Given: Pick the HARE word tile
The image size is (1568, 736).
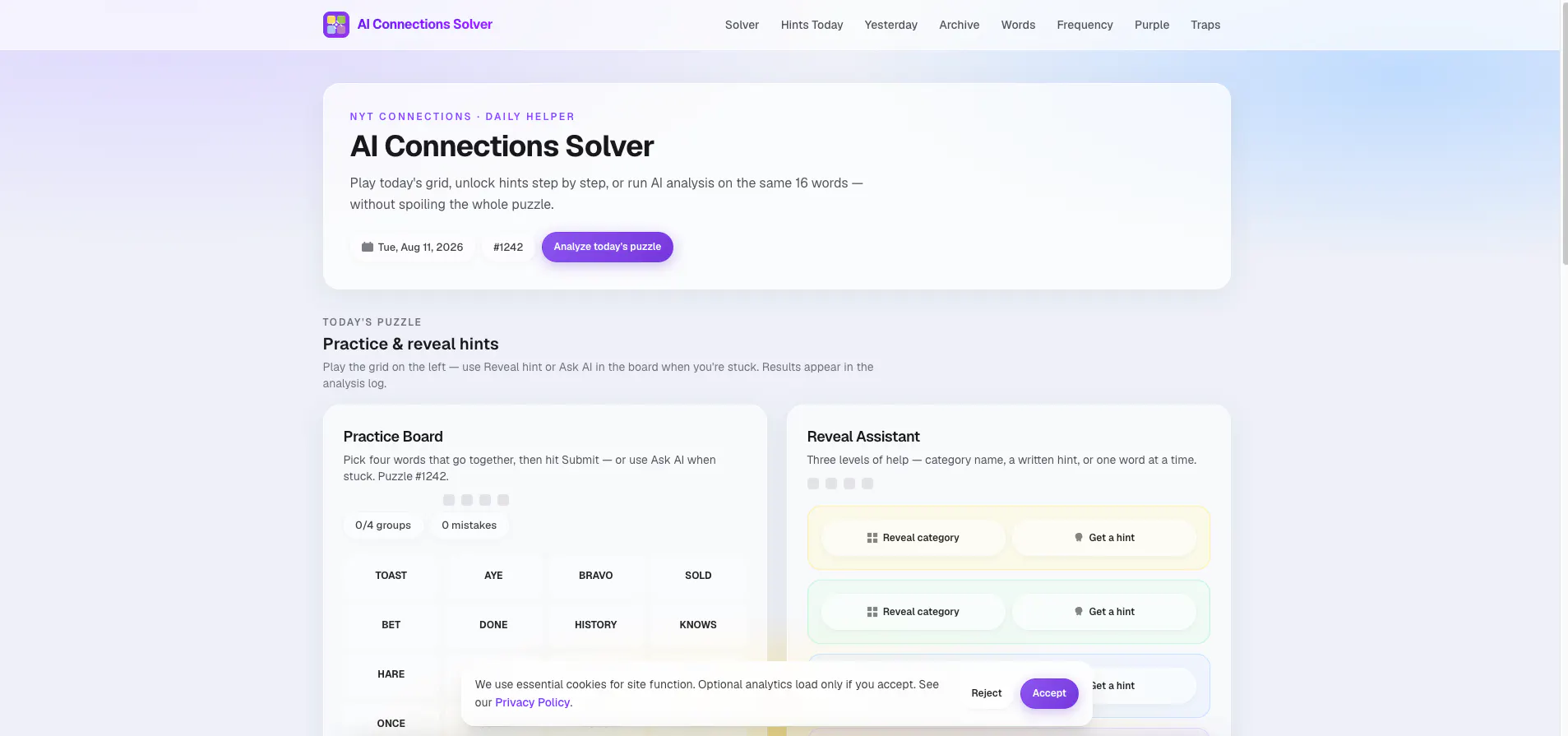Looking at the screenshot, I should (x=391, y=674).
